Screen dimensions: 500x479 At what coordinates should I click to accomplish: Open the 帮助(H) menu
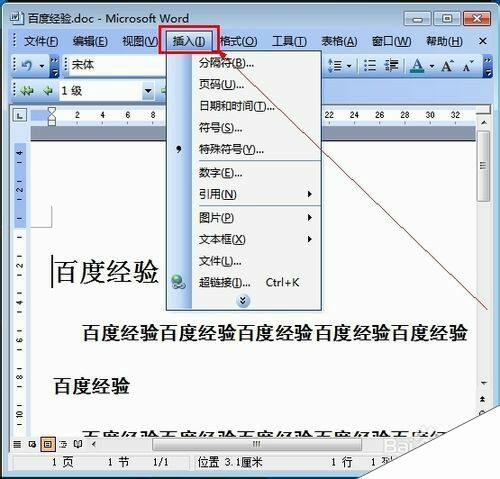pyautogui.click(x=444, y=41)
